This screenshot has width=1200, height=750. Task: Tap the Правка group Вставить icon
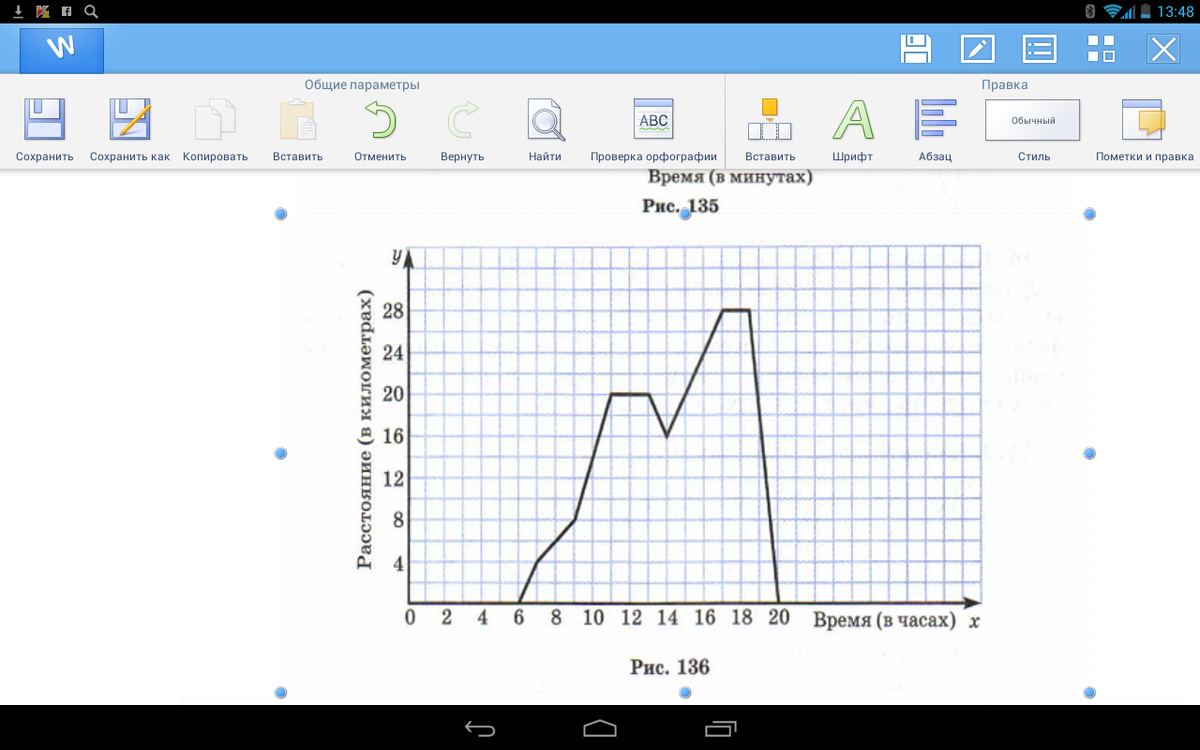tap(770, 120)
